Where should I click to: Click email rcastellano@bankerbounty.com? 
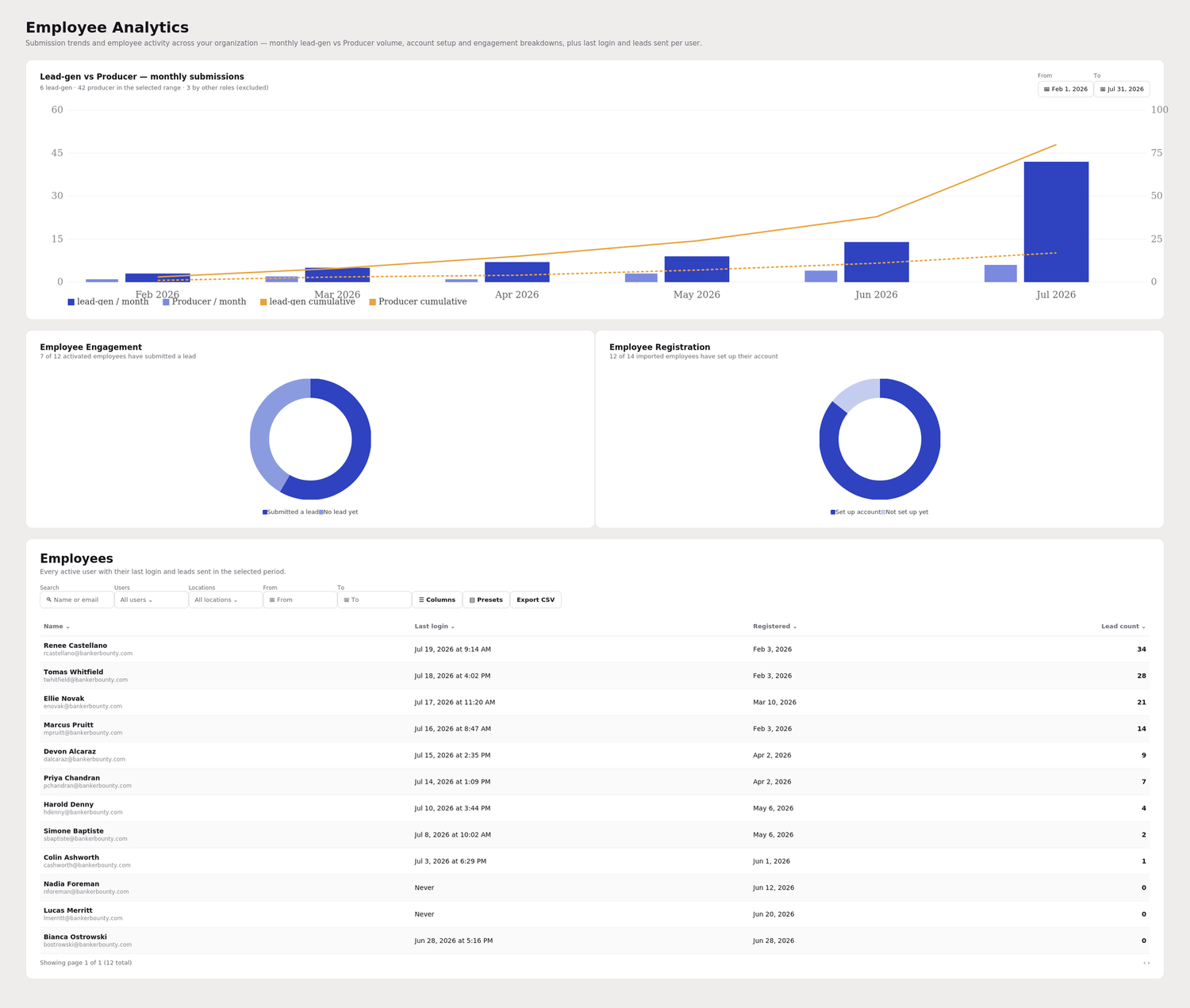click(88, 654)
